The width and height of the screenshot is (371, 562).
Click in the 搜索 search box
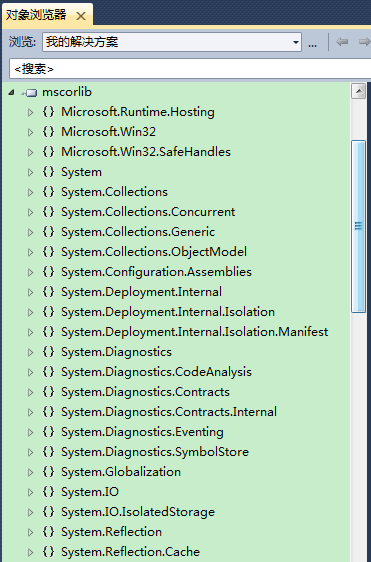pos(190,68)
